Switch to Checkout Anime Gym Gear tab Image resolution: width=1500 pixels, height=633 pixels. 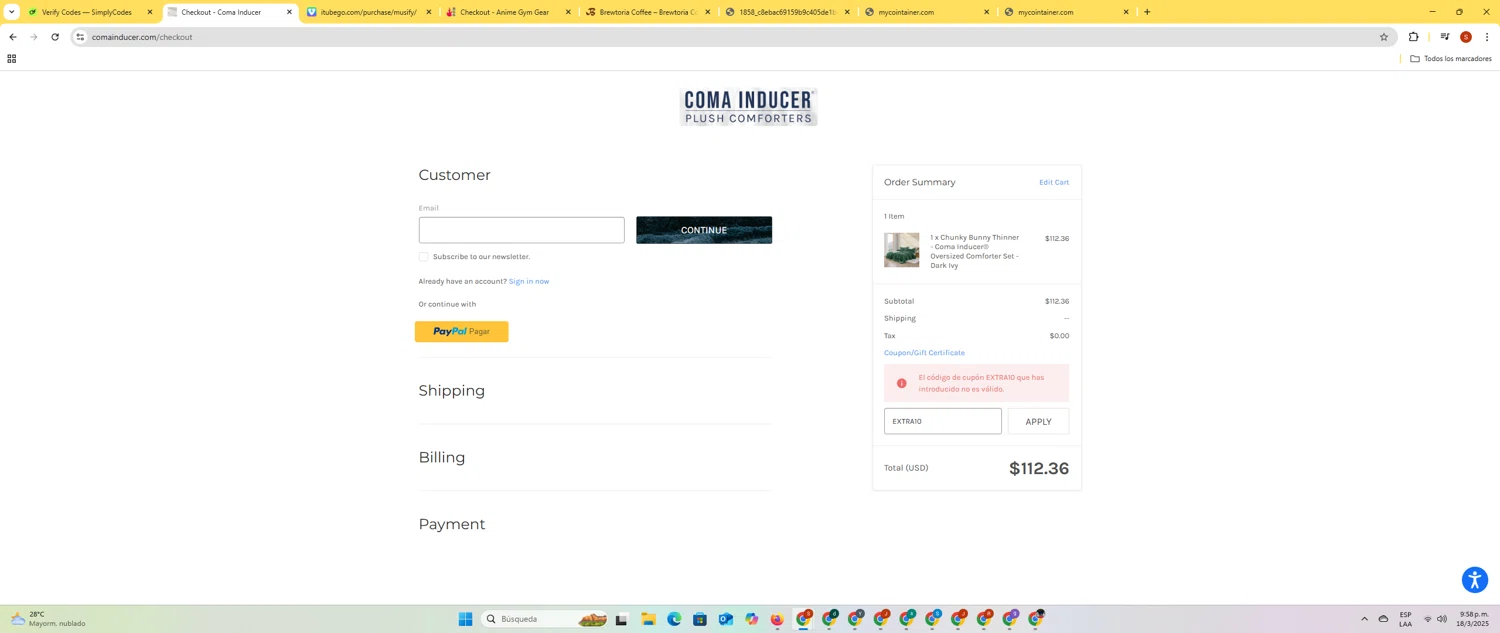click(x=505, y=12)
